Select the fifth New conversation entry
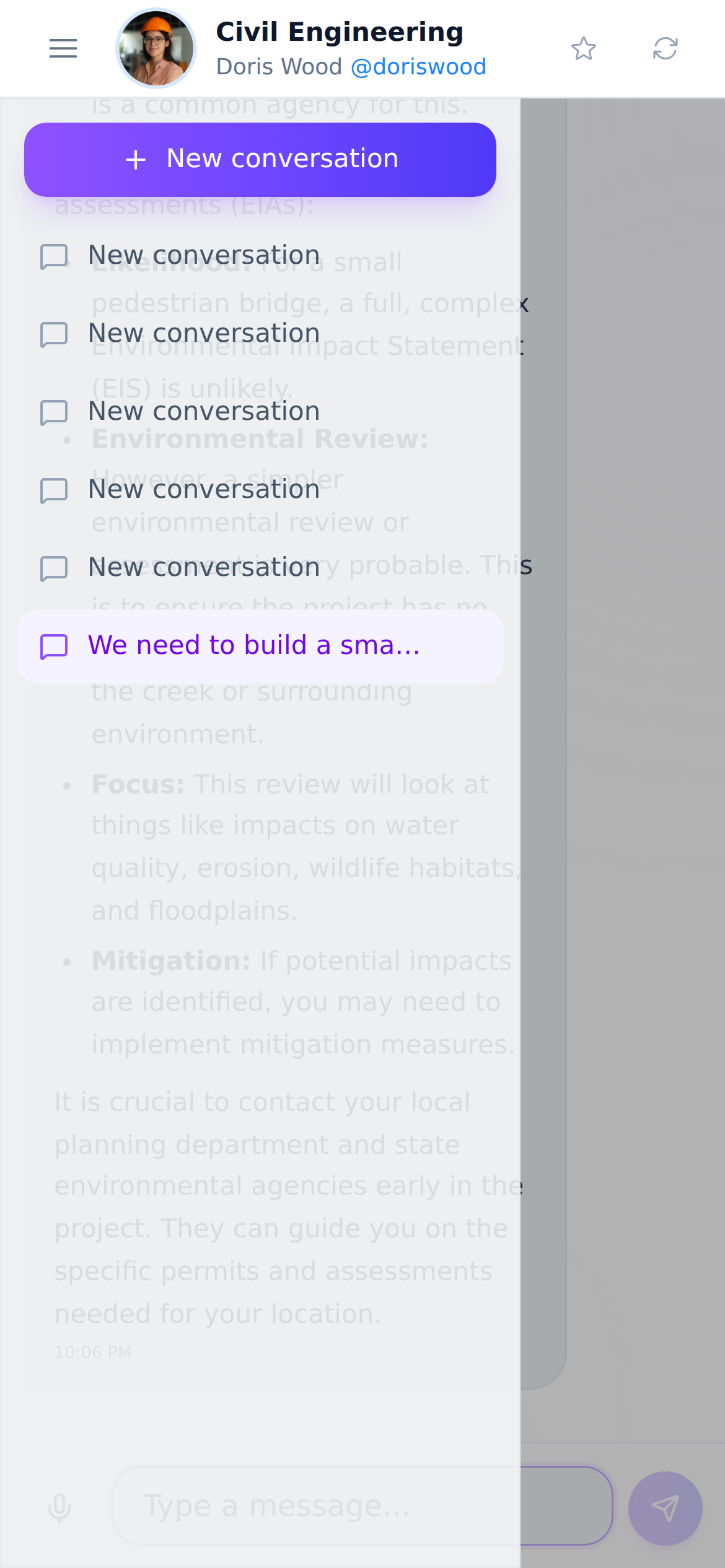The height and width of the screenshot is (1568, 725). (x=260, y=568)
